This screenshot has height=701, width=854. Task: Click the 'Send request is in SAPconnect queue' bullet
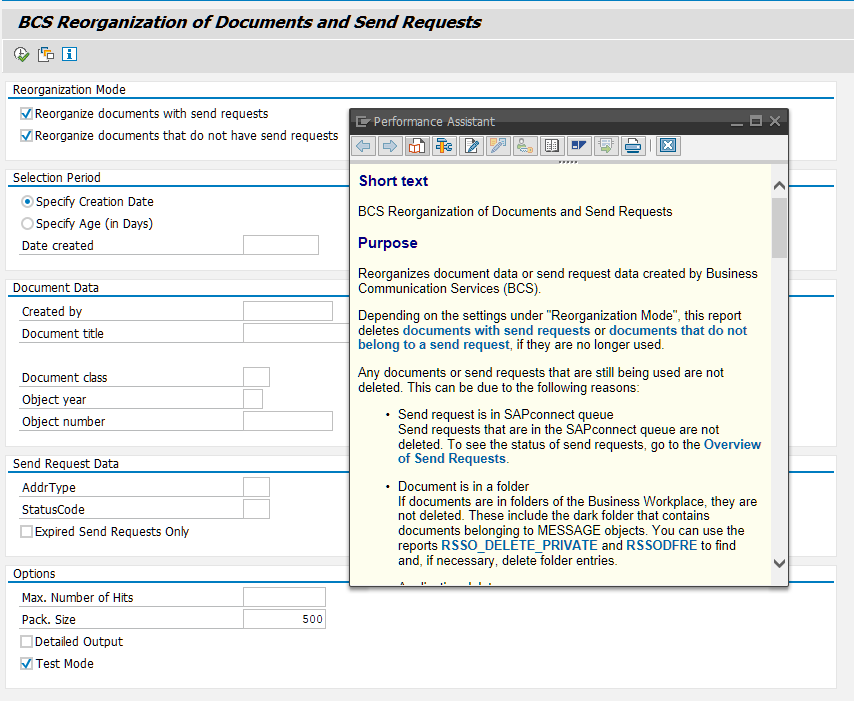pyautogui.click(x=505, y=414)
